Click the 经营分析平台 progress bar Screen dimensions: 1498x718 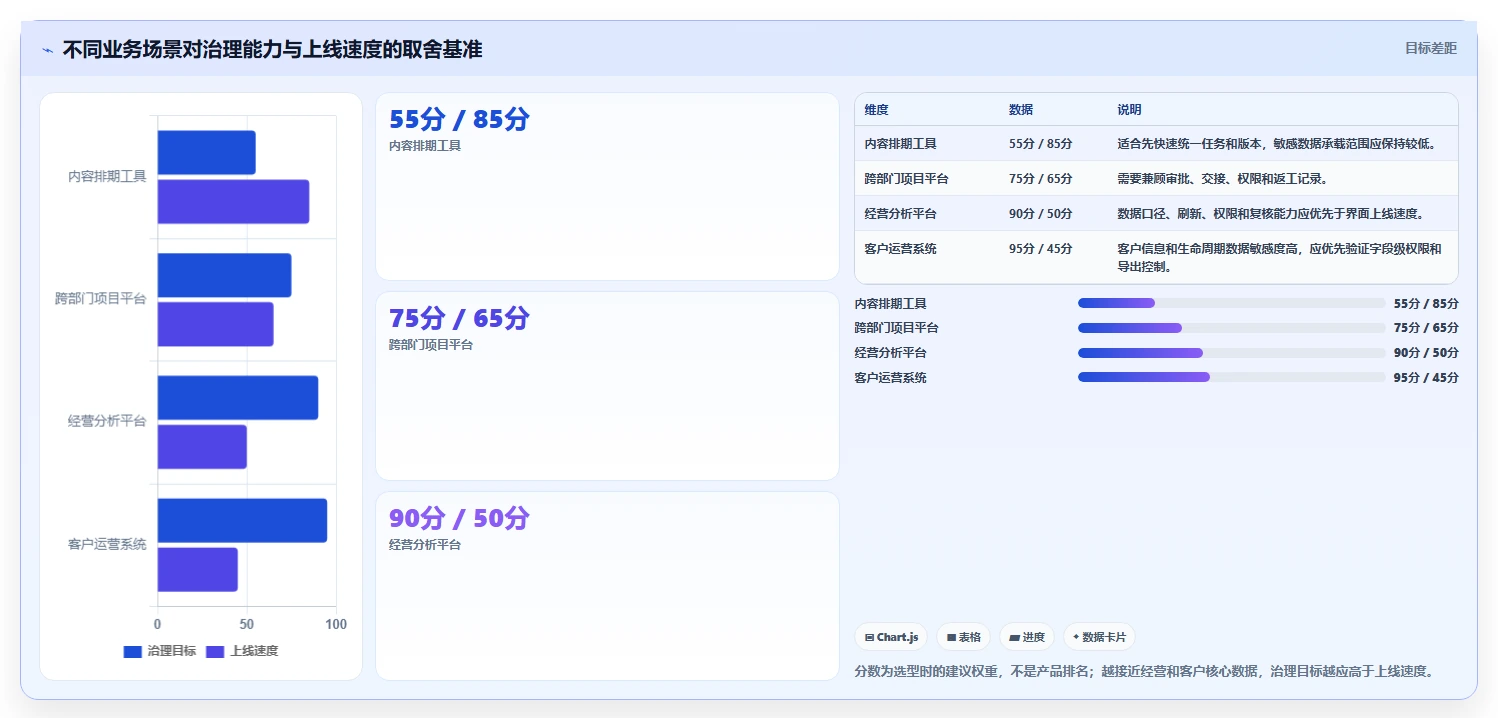[1230, 353]
